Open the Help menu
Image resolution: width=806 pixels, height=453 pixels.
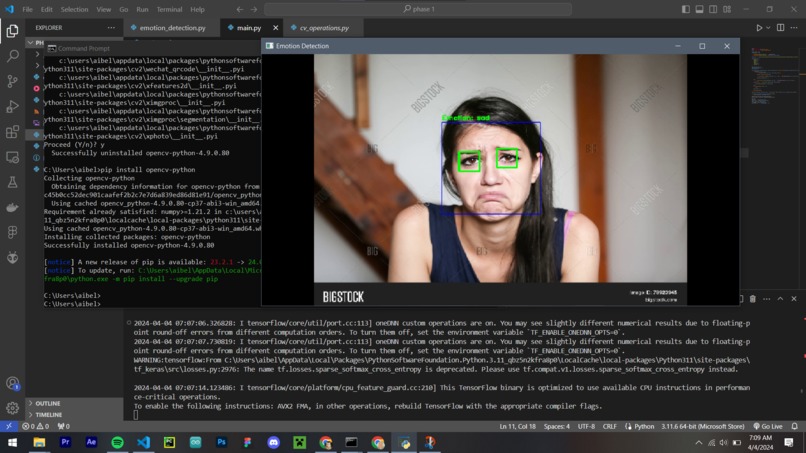[x=197, y=9]
